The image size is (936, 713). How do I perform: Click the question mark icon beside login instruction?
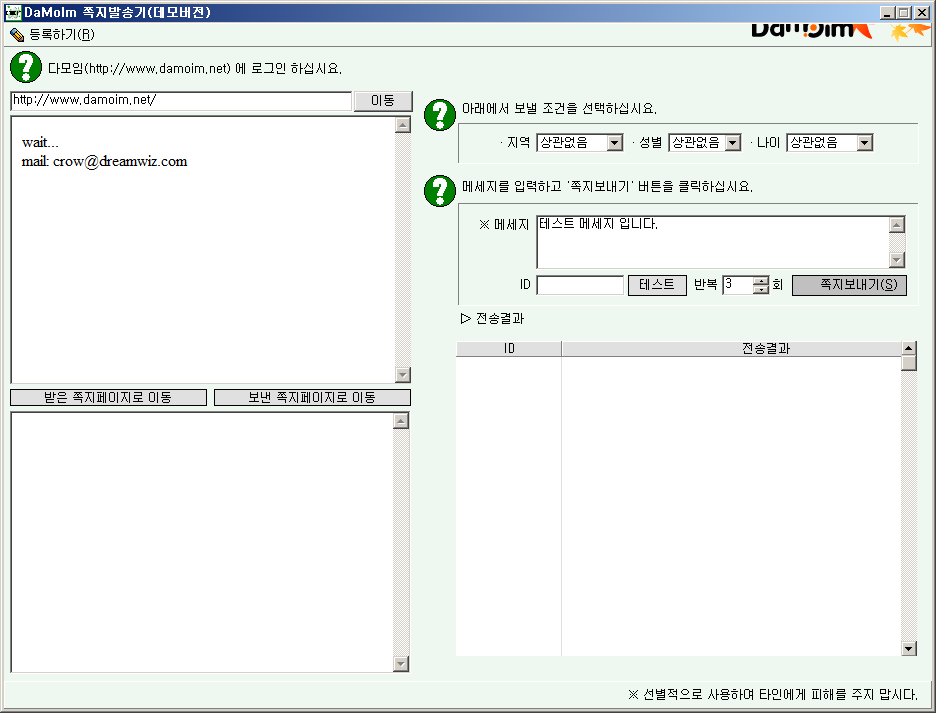[x=25, y=68]
